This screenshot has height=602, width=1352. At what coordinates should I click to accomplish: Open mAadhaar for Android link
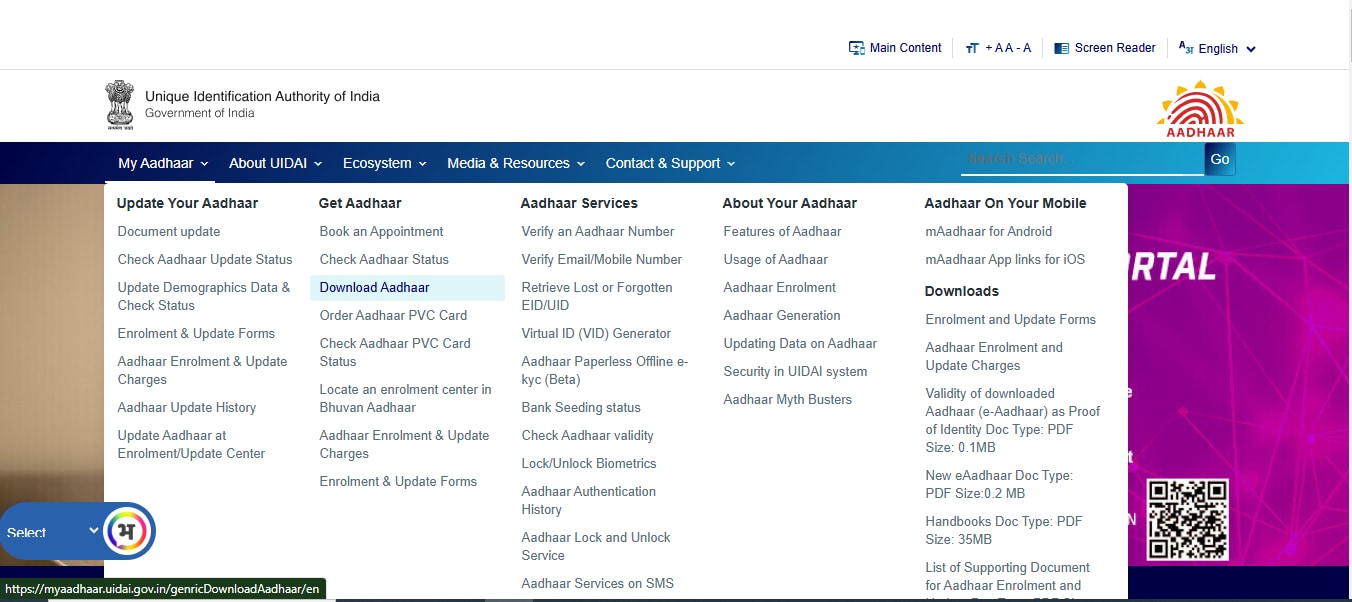(988, 231)
